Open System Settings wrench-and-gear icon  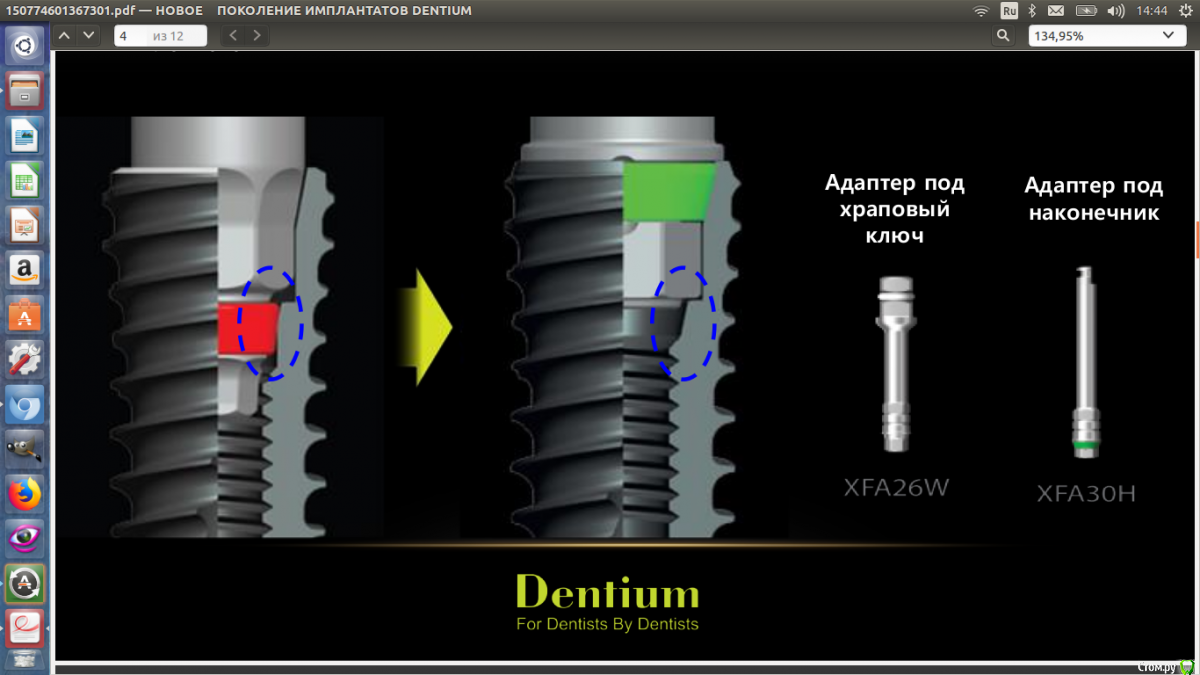point(25,359)
